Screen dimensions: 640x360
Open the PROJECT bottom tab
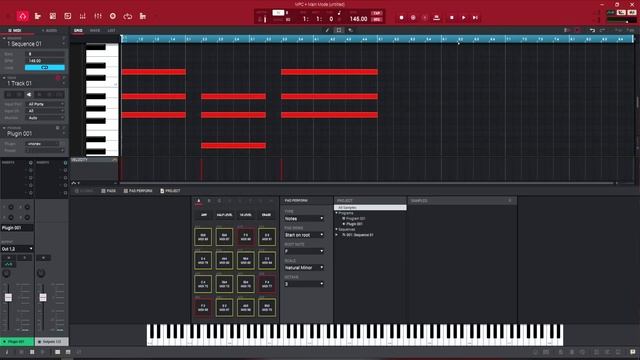point(170,191)
